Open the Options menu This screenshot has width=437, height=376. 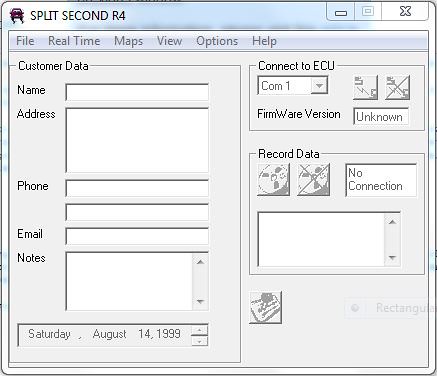pyautogui.click(x=217, y=41)
